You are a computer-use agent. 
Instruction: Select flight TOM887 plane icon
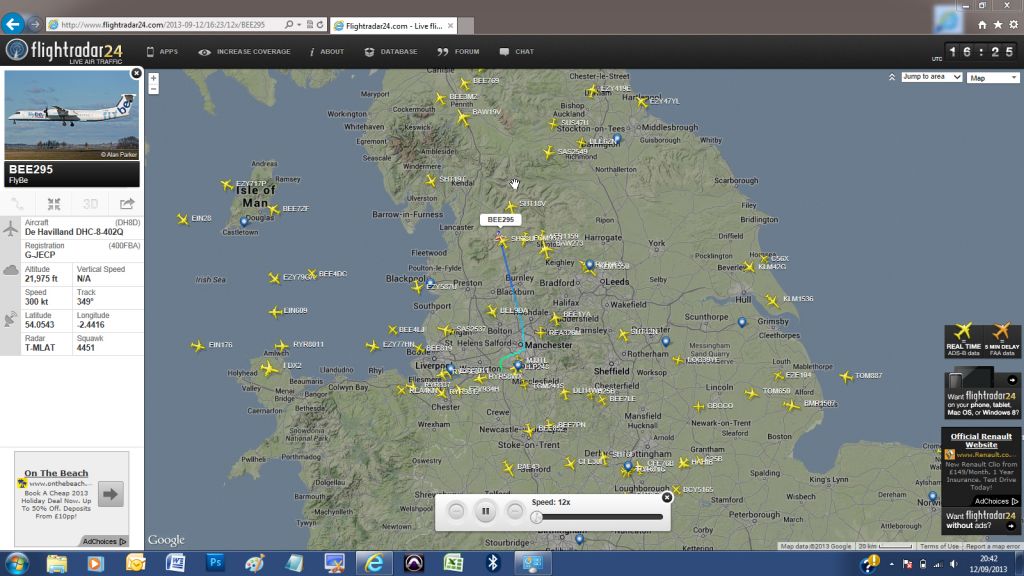click(846, 376)
